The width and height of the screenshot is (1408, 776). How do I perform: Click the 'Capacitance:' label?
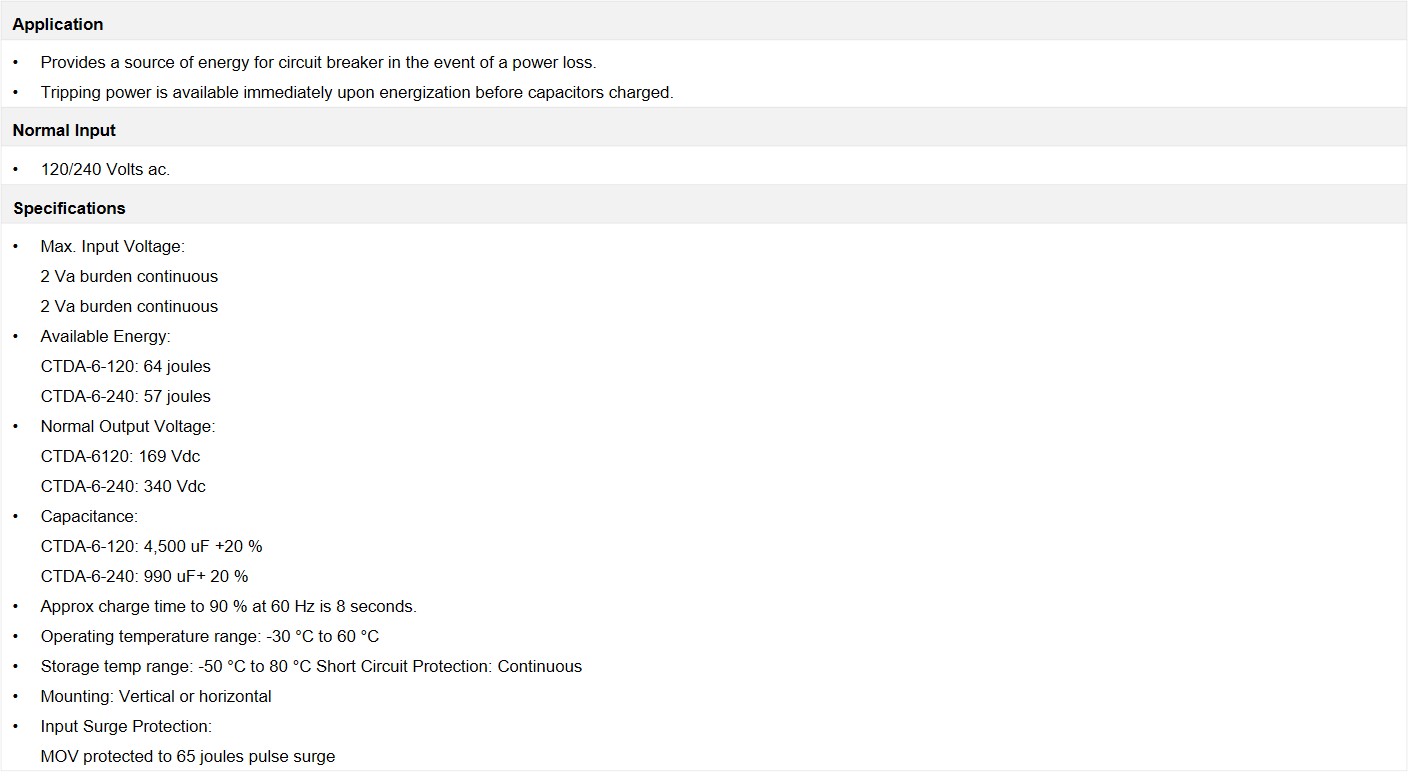89,516
